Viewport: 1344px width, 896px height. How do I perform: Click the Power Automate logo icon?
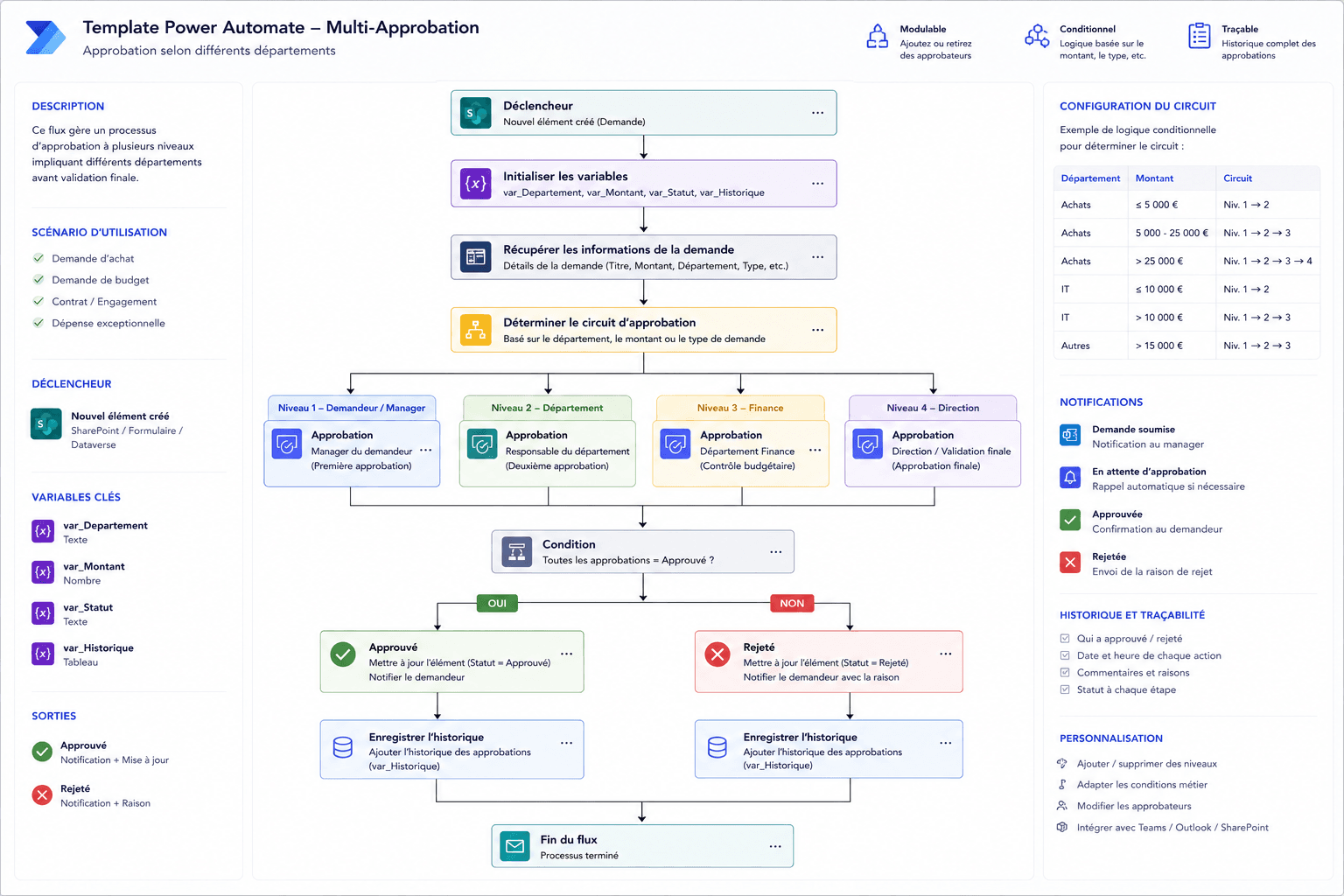(45, 38)
